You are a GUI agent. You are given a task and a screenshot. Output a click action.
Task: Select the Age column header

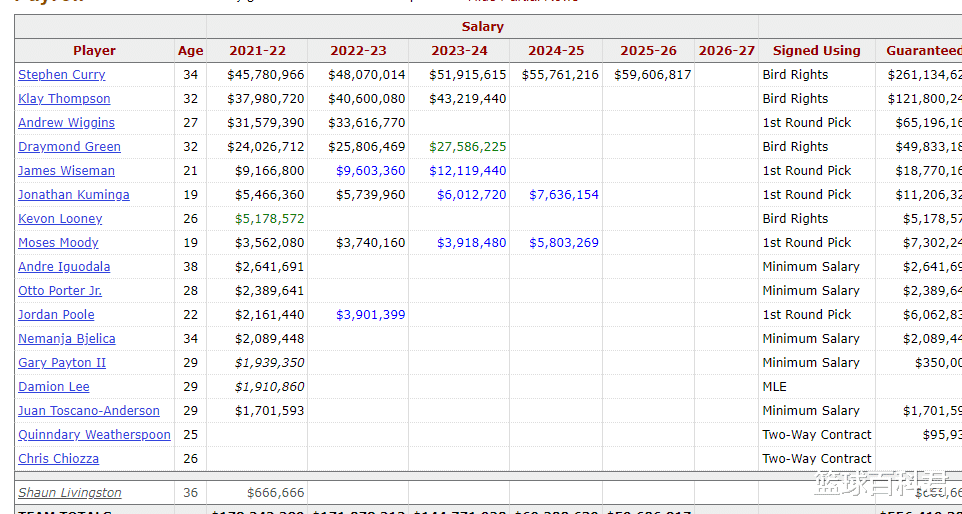click(x=191, y=50)
